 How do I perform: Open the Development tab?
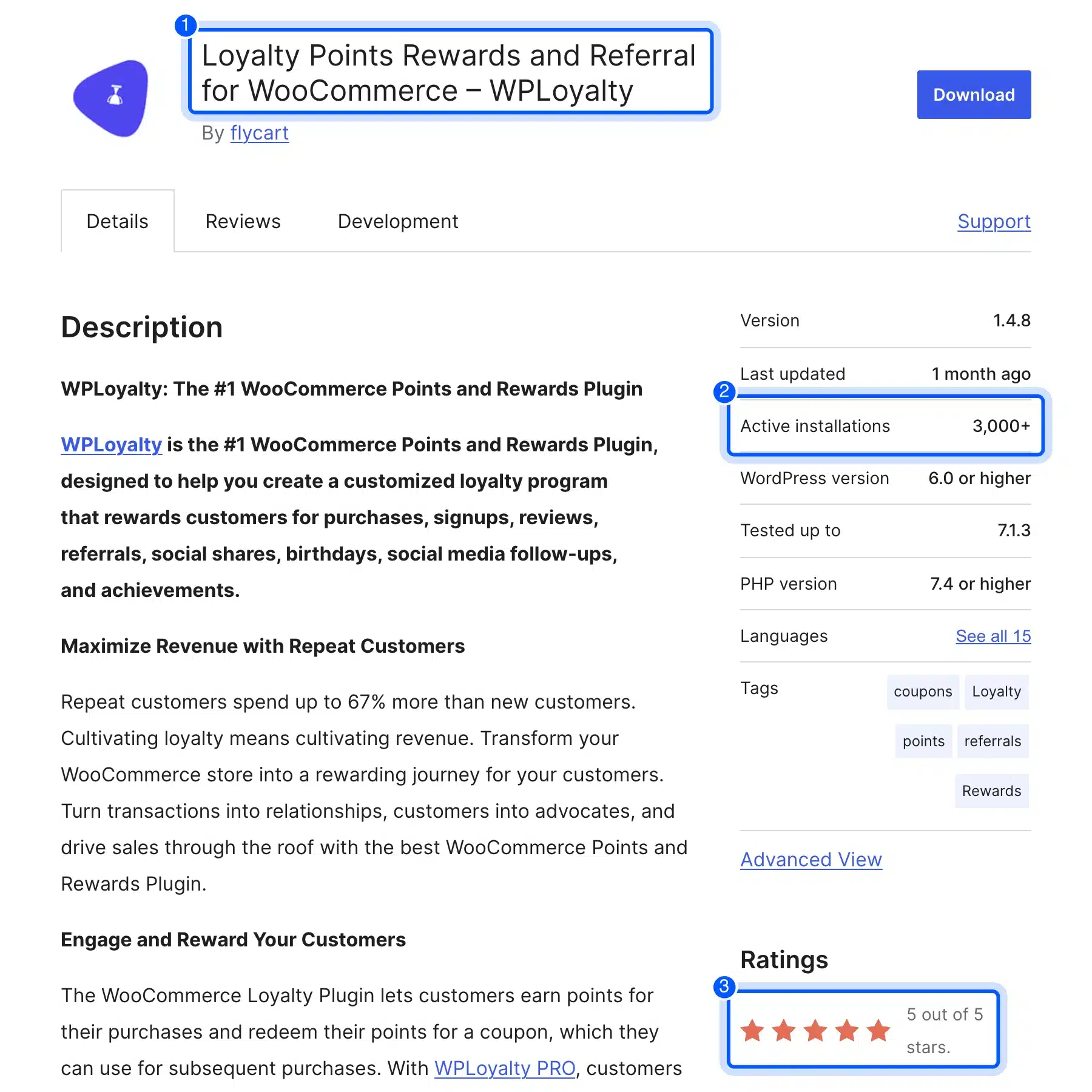tap(398, 221)
